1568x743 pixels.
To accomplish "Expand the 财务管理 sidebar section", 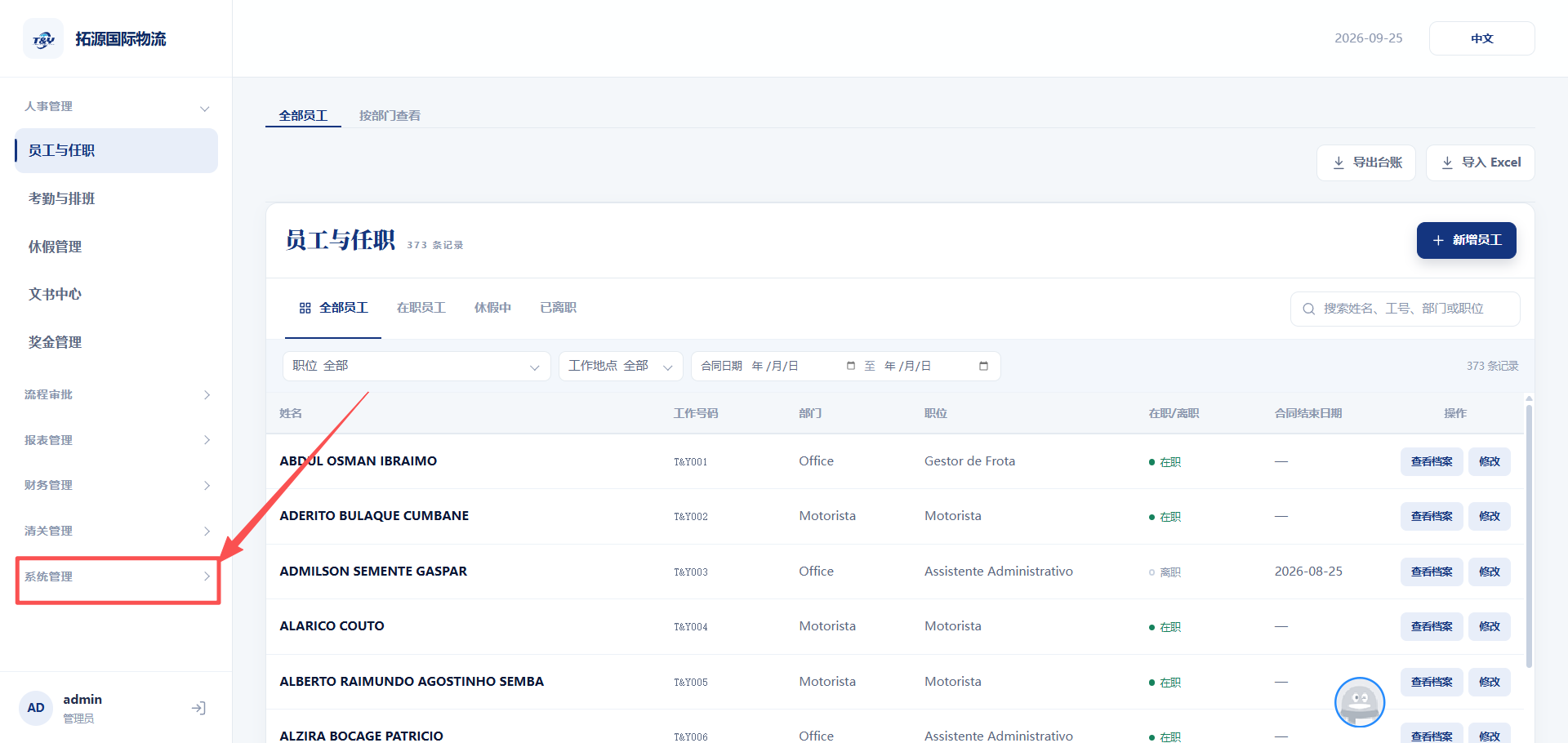I will (117, 486).
